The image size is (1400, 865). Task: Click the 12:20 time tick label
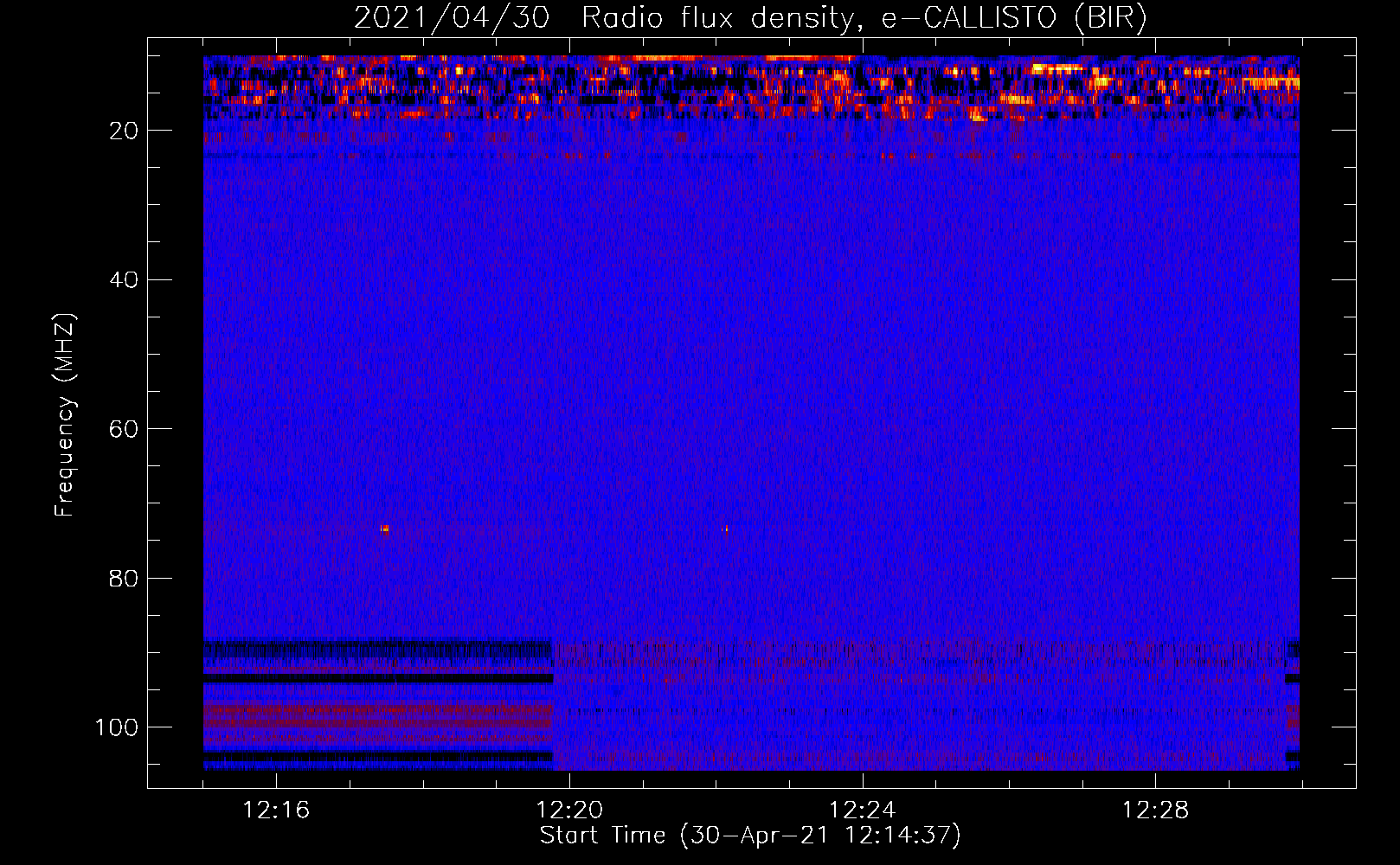[569, 811]
